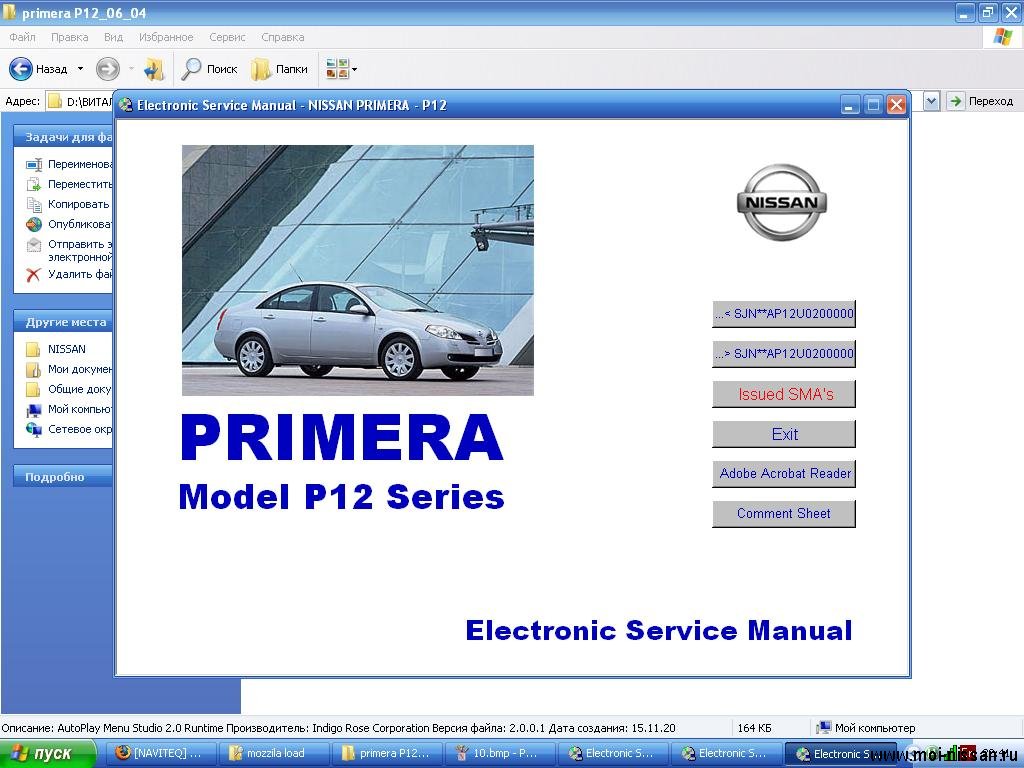Click the Мой компьютер status bar icon

(x=824, y=728)
